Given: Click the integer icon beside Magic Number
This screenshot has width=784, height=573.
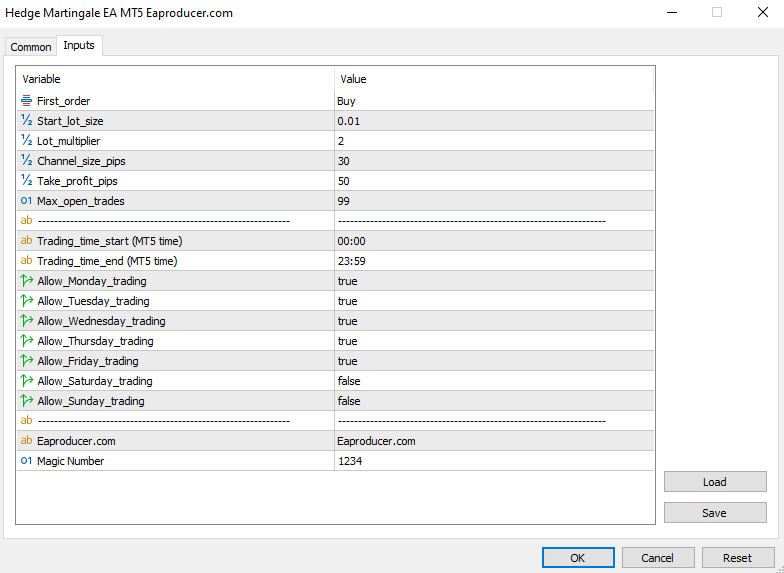Looking at the screenshot, I should tap(26, 461).
